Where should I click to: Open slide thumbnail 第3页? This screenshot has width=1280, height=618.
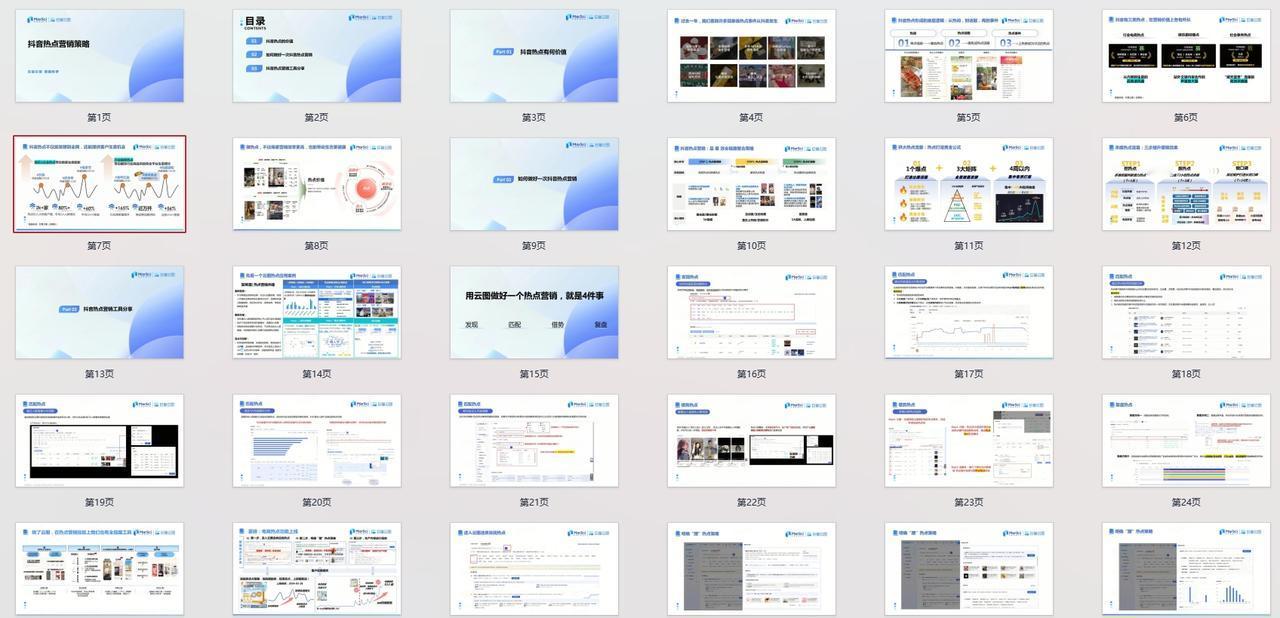(x=534, y=56)
